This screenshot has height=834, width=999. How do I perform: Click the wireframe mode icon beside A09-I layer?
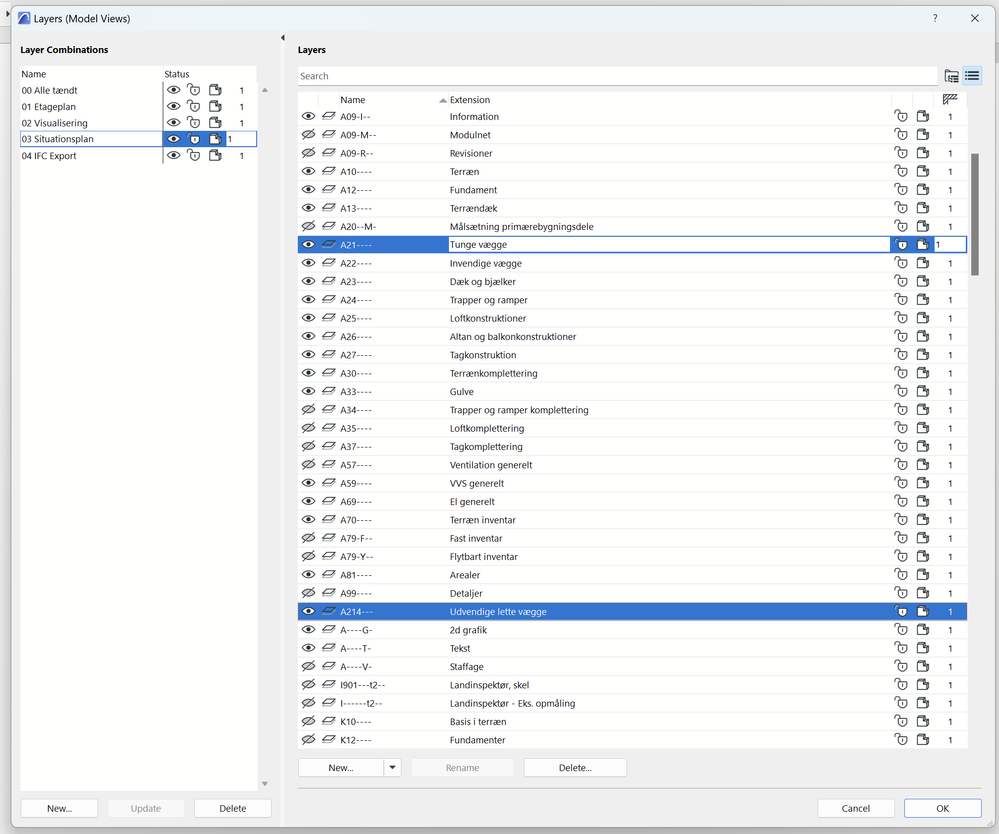[x=328, y=116]
